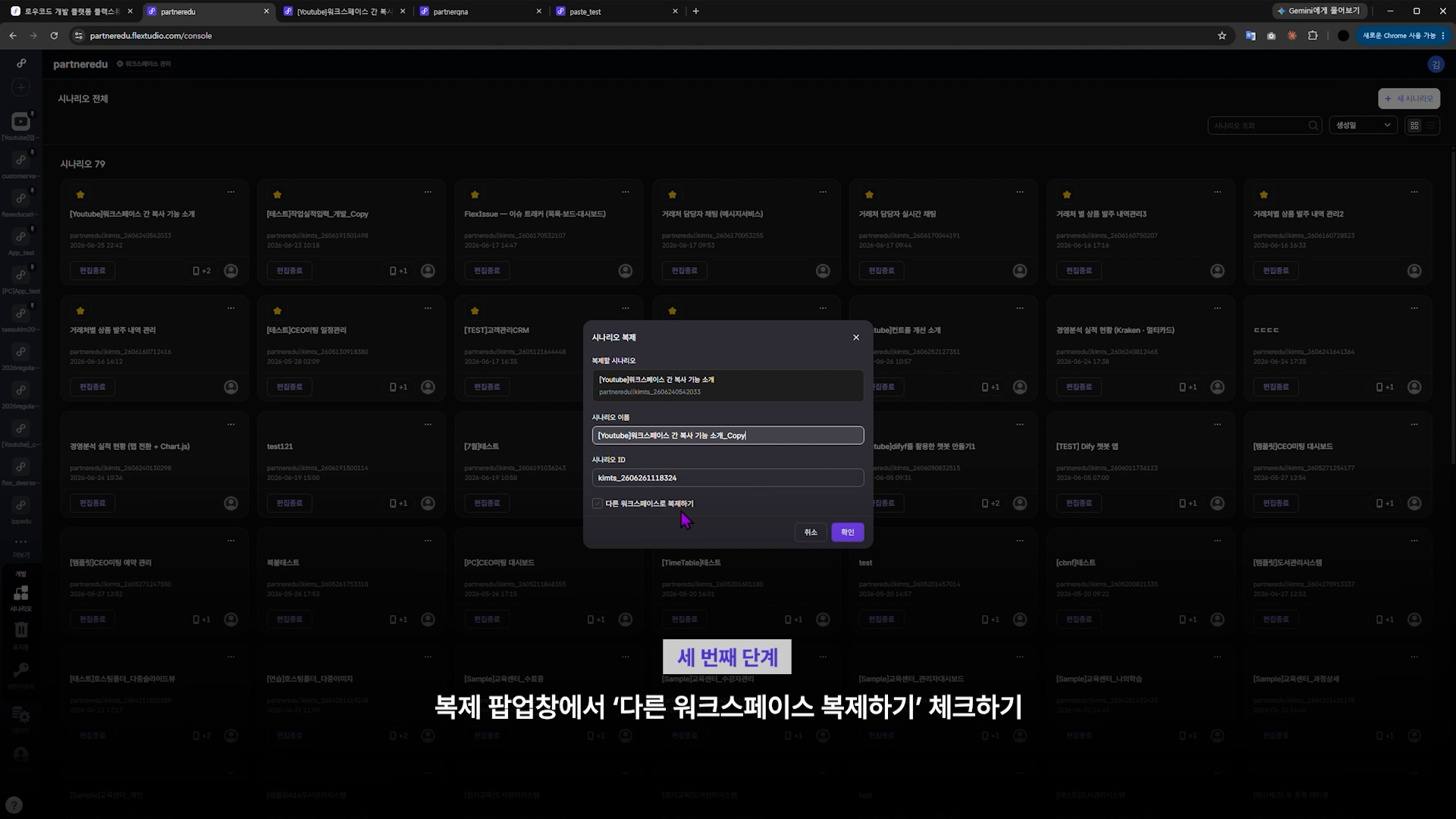Click the Gemini에게 물어보기 button
This screenshot has width=1456, height=819.
click(x=1319, y=11)
